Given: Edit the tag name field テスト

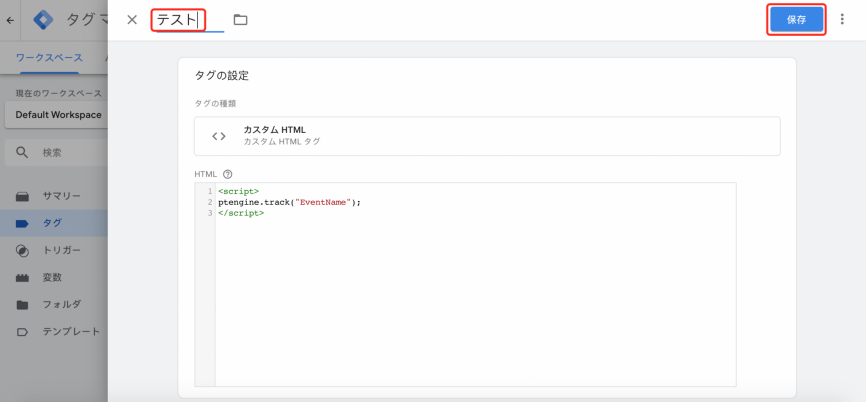Looking at the screenshot, I should (x=190, y=20).
